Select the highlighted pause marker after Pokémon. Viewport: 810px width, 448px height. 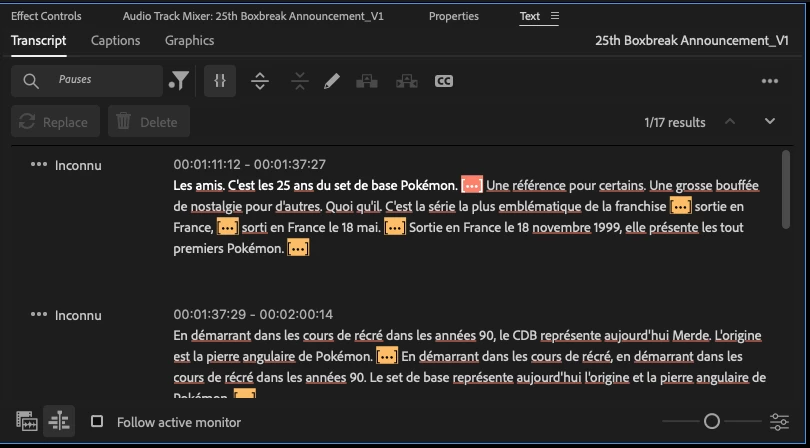472,185
